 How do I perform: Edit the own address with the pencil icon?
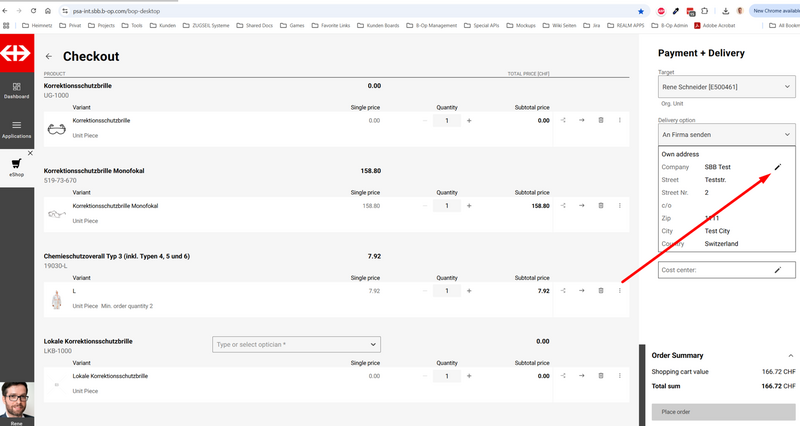pyautogui.click(x=778, y=167)
